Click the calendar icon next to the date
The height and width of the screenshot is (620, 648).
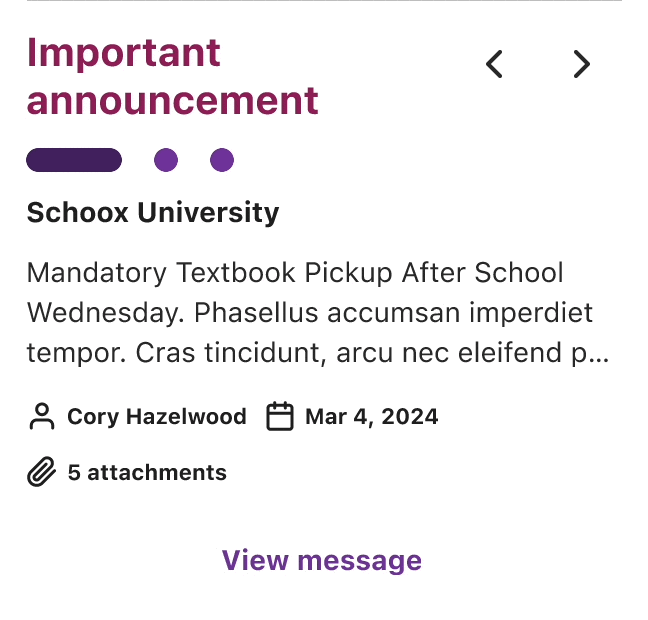280,416
